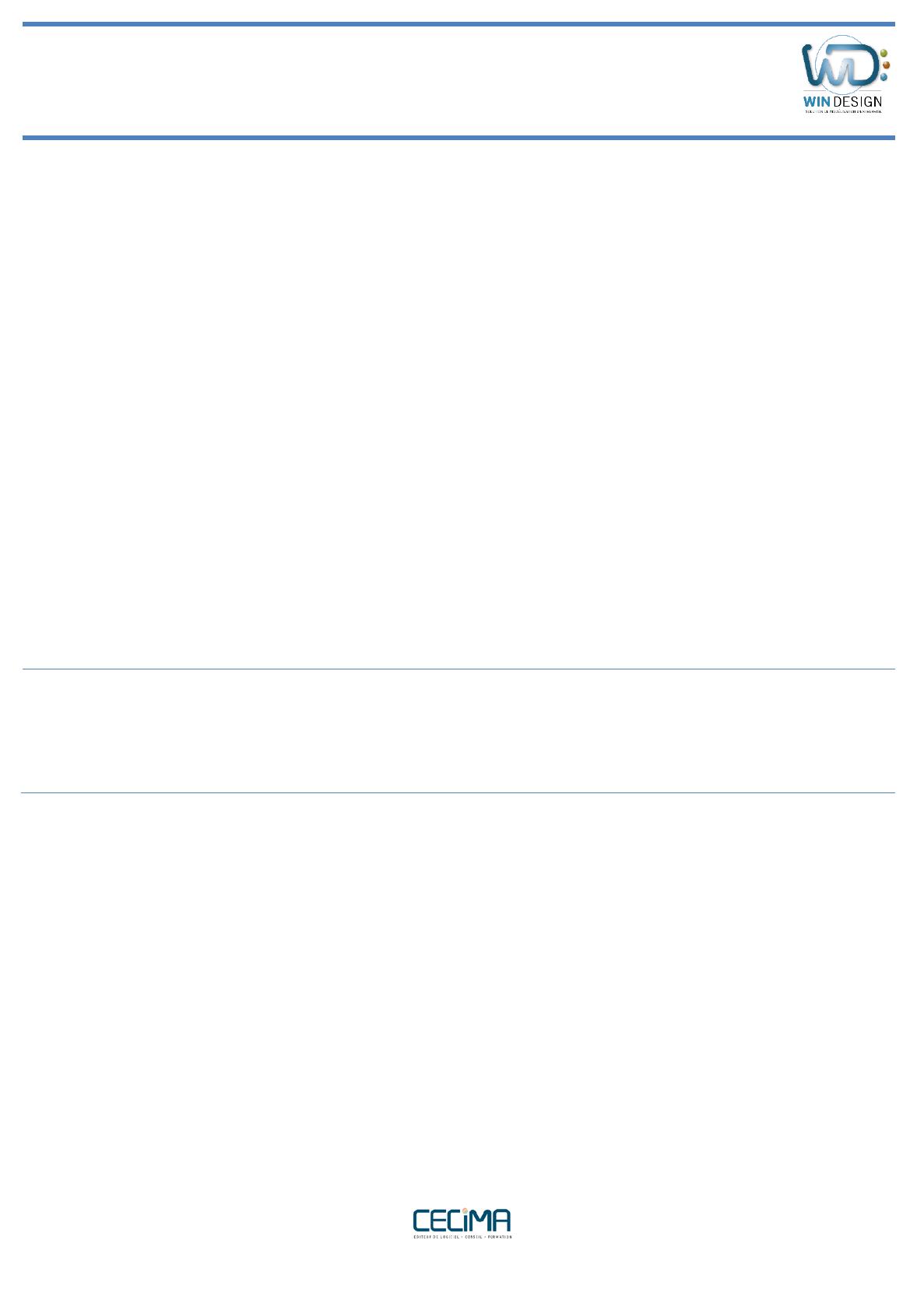Click the orange sphere beside the WD logo

coord(886,65)
